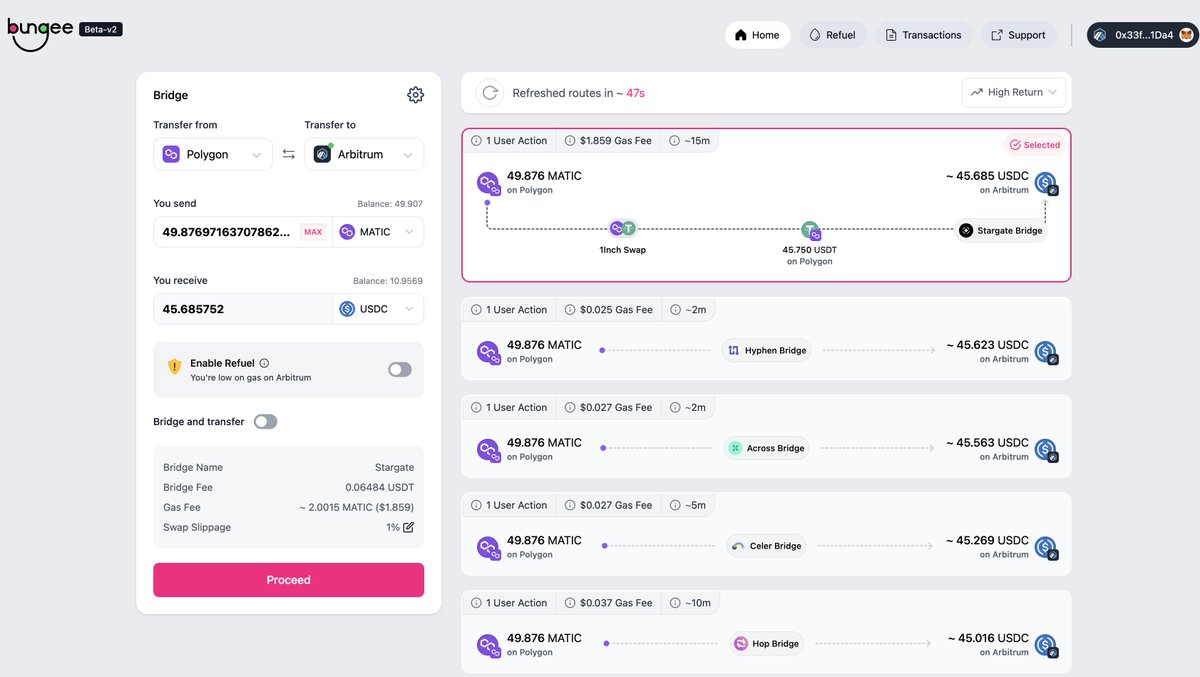The height and width of the screenshot is (677, 1200).
Task: Open the Polygon source chain dropdown
Action: [x=213, y=154]
